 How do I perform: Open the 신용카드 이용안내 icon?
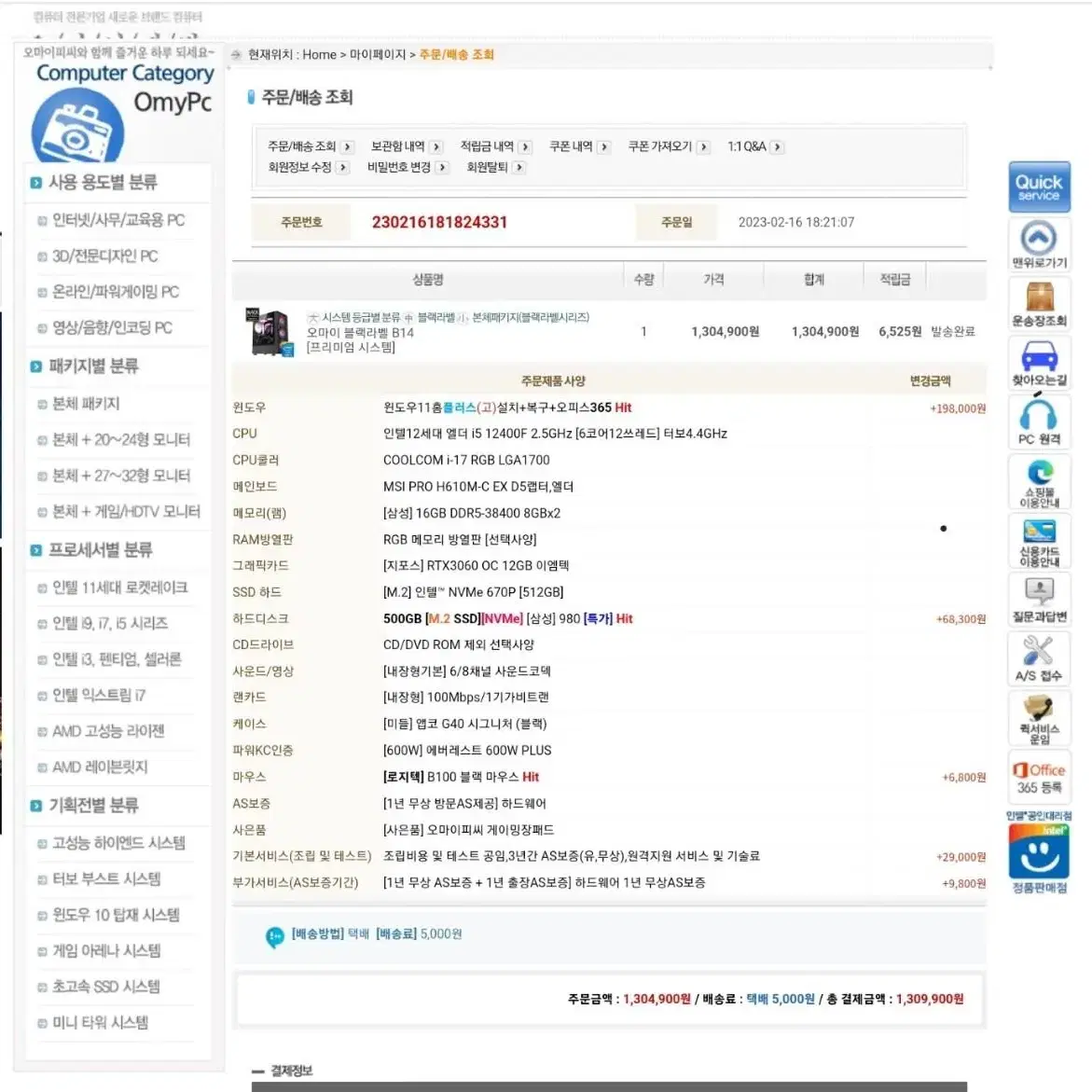(x=1039, y=541)
